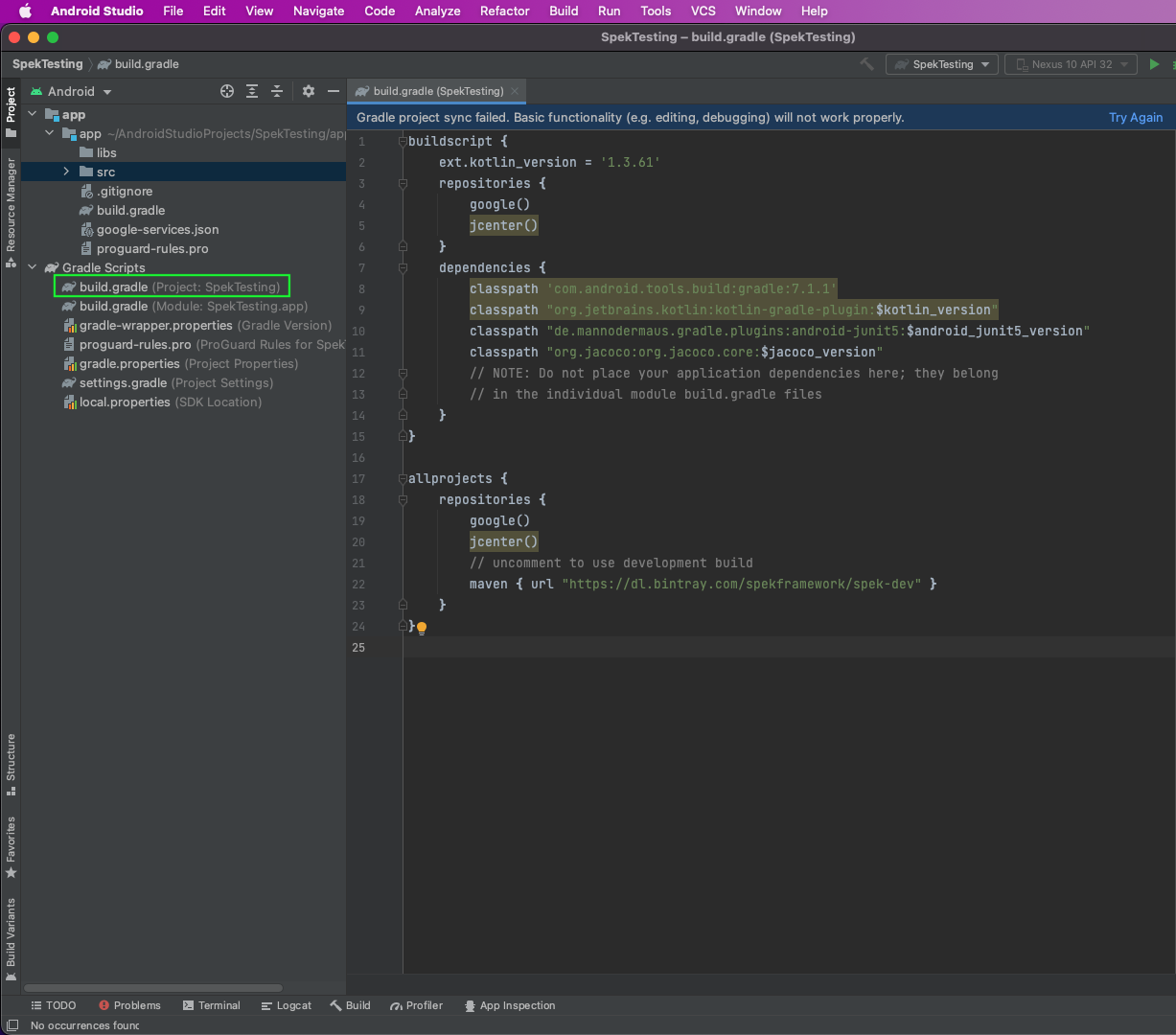The image size is (1176, 1035).
Task: Click the Project panel horizontal scrollbar
Action: 153,988
